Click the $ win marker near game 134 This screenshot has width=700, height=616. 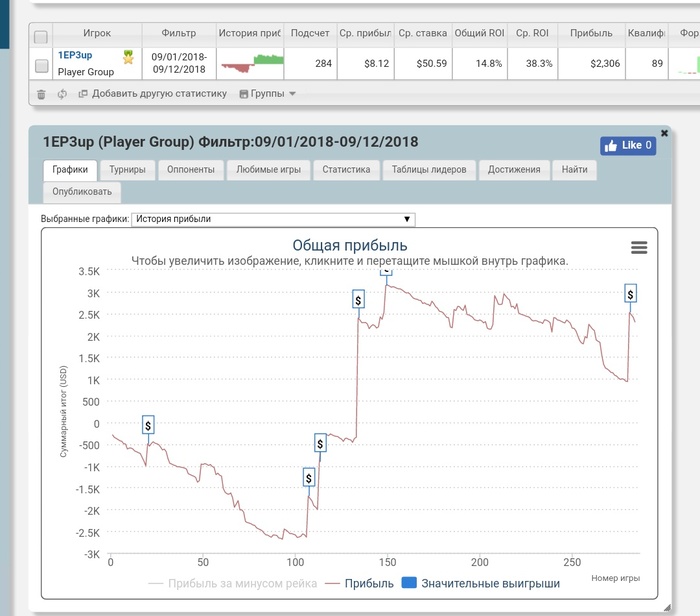coord(358,299)
